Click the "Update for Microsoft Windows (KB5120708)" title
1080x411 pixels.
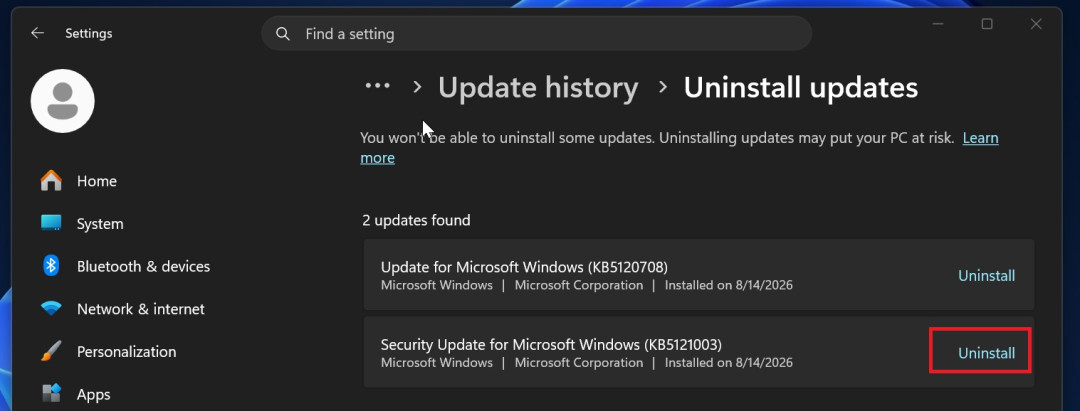click(524, 267)
